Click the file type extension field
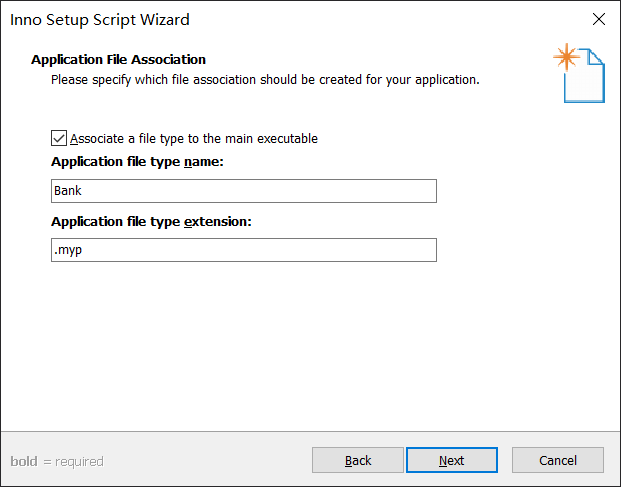621x487 pixels. point(244,250)
